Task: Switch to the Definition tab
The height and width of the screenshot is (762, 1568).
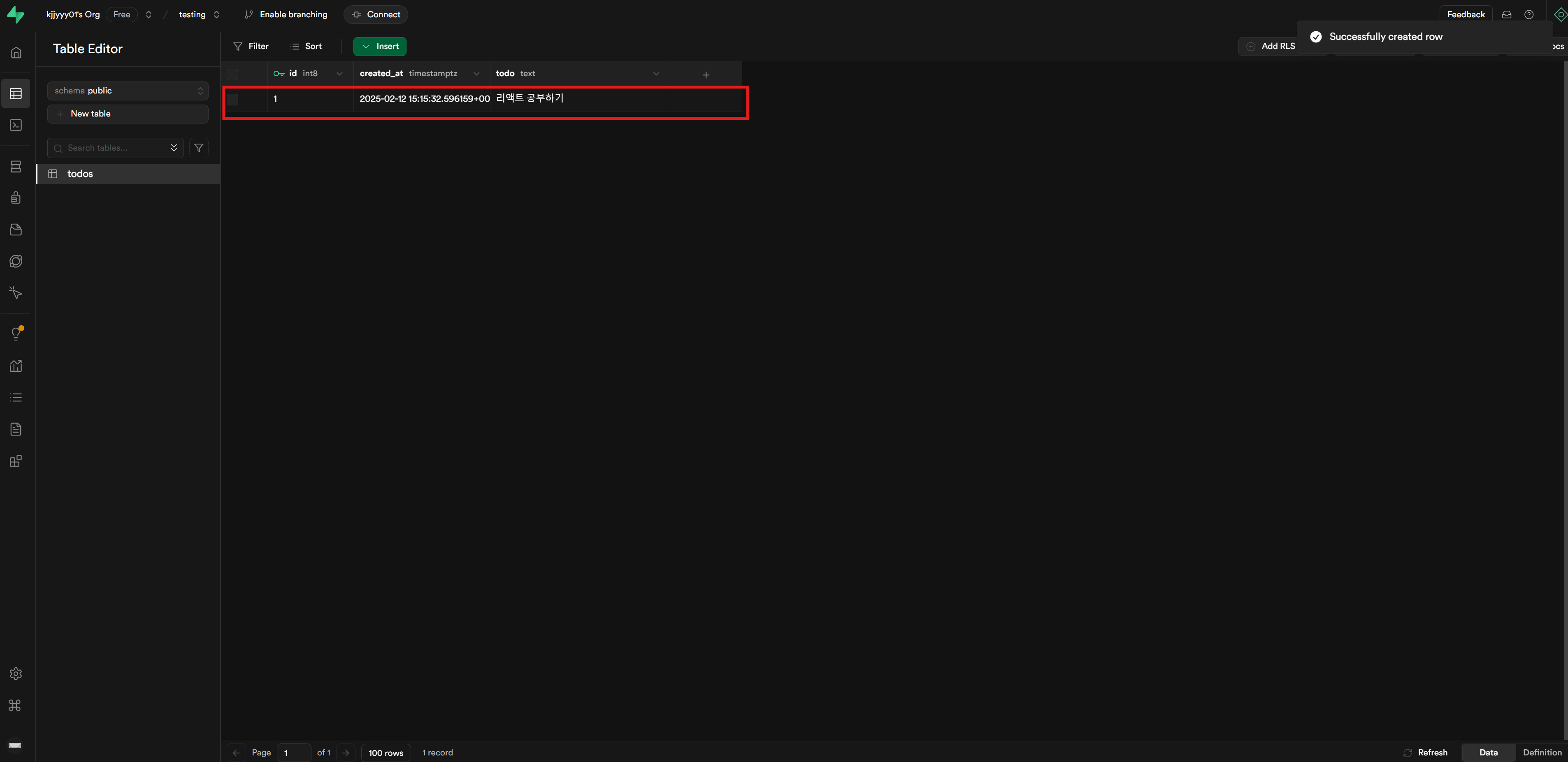Action: coord(1541,752)
